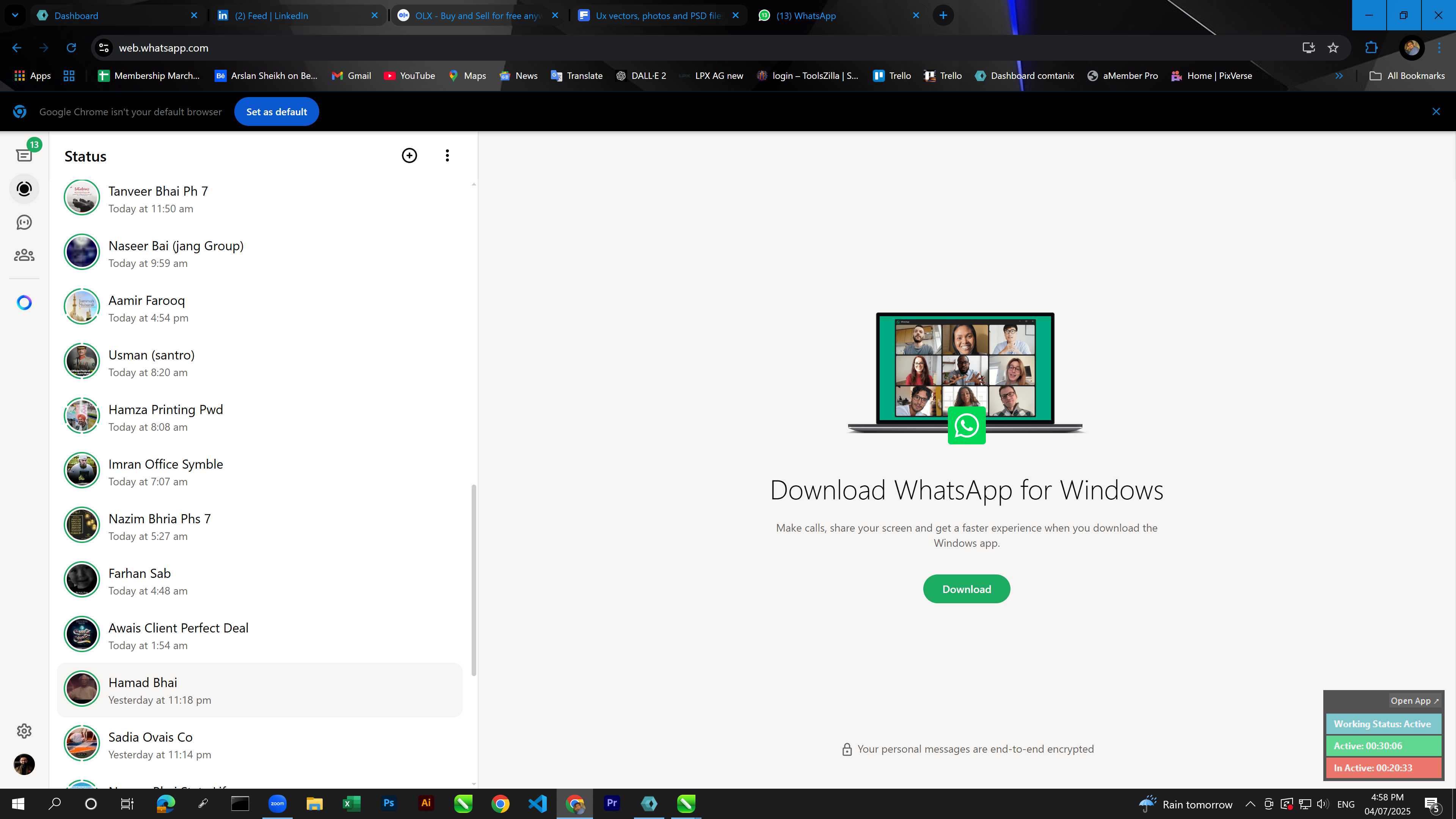Open the DALL·E 2 bookmark
This screenshot has width=1456, height=819.
[x=641, y=76]
